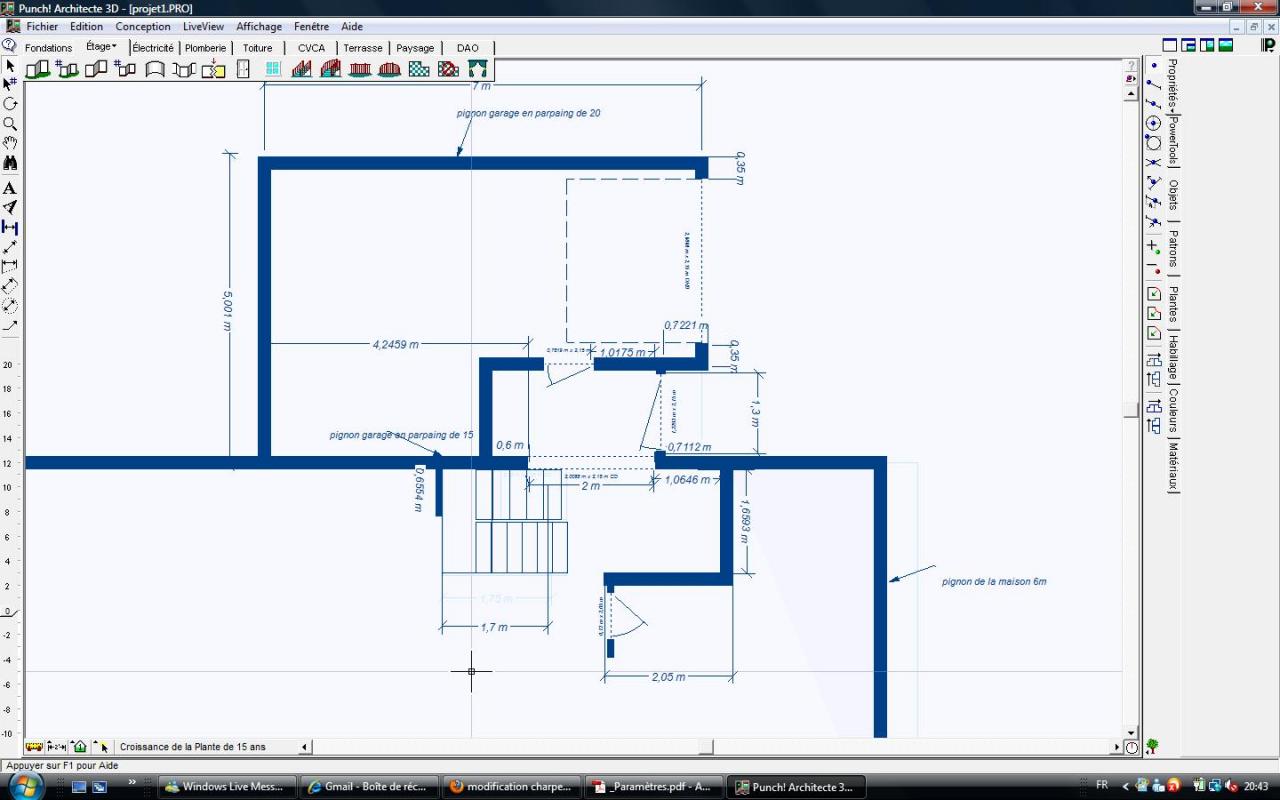The width and height of the screenshot is (1280, 800).
Task: Open the Conception menu
Action: (x=143, y=27)
